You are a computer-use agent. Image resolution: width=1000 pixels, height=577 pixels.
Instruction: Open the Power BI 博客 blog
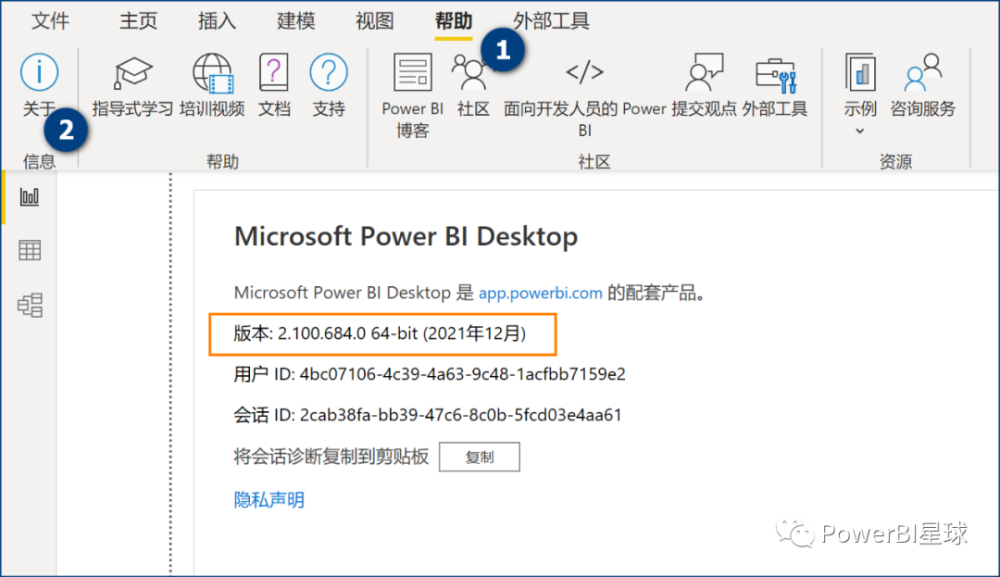[413, 96]
